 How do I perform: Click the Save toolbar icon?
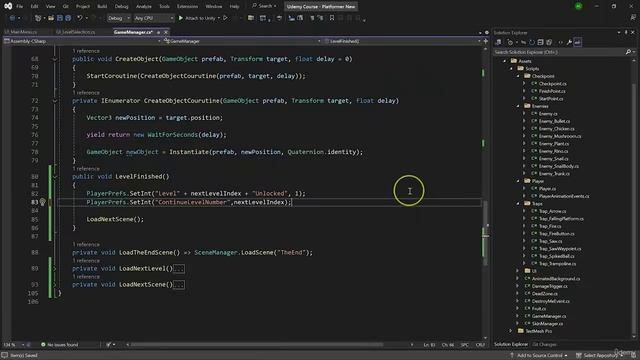coord(60,18)
